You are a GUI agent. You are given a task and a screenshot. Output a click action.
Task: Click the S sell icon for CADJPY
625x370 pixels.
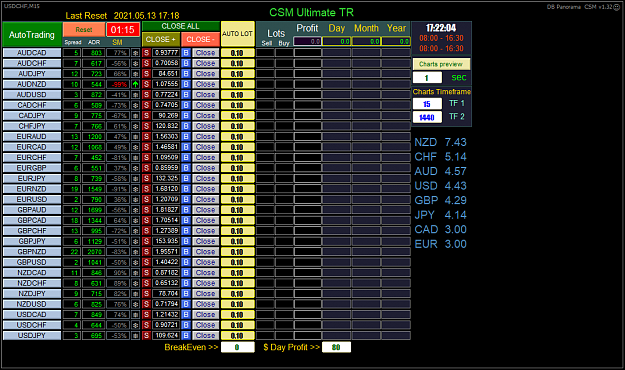146,116
